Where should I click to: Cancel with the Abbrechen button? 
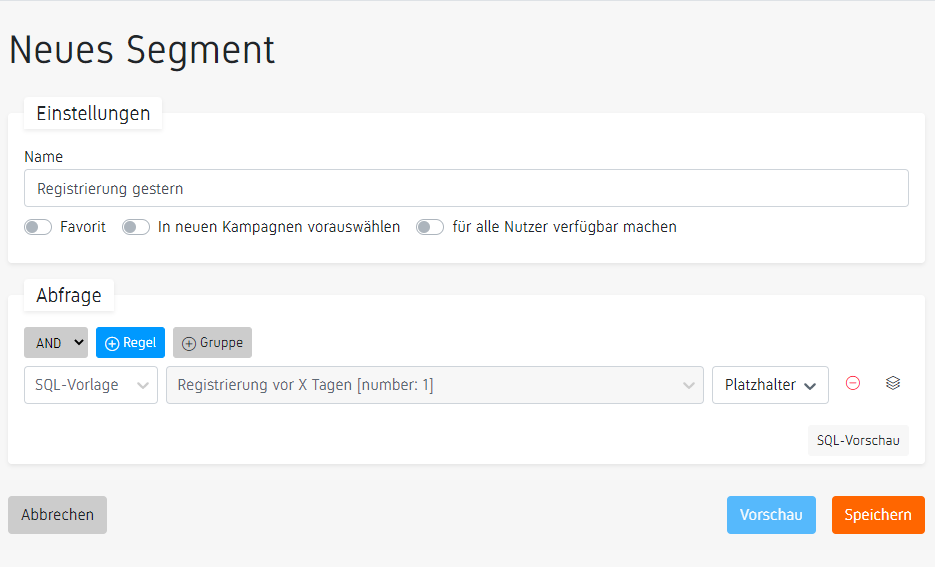[57, 515]
